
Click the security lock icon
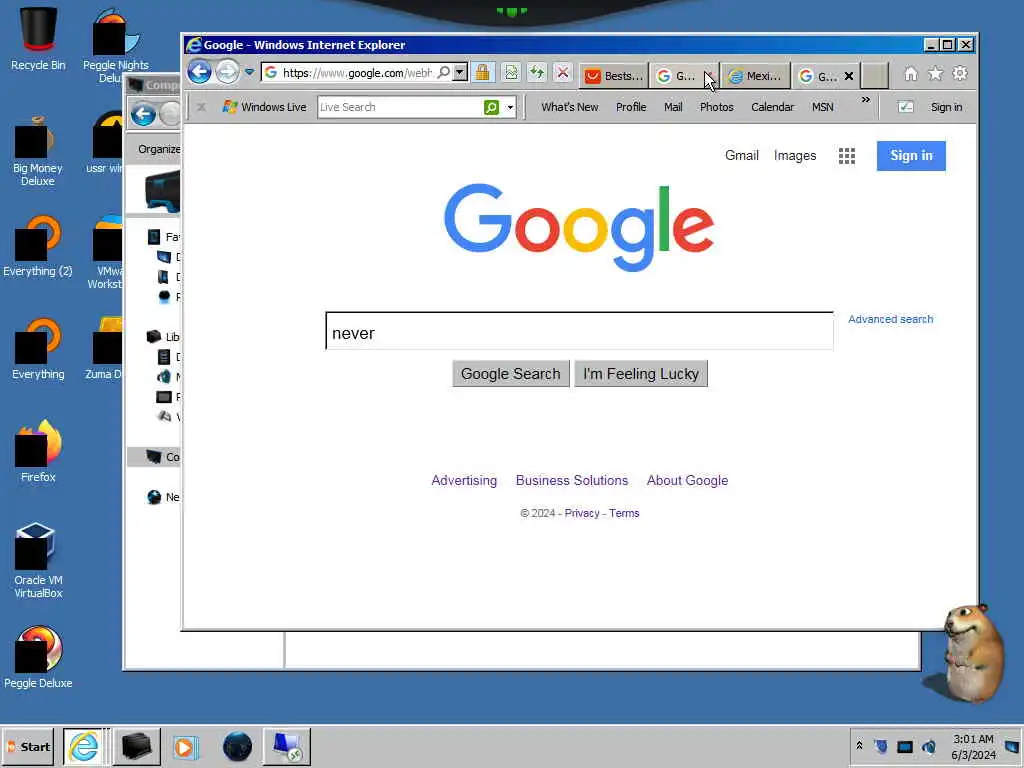[x=483, y=72]
